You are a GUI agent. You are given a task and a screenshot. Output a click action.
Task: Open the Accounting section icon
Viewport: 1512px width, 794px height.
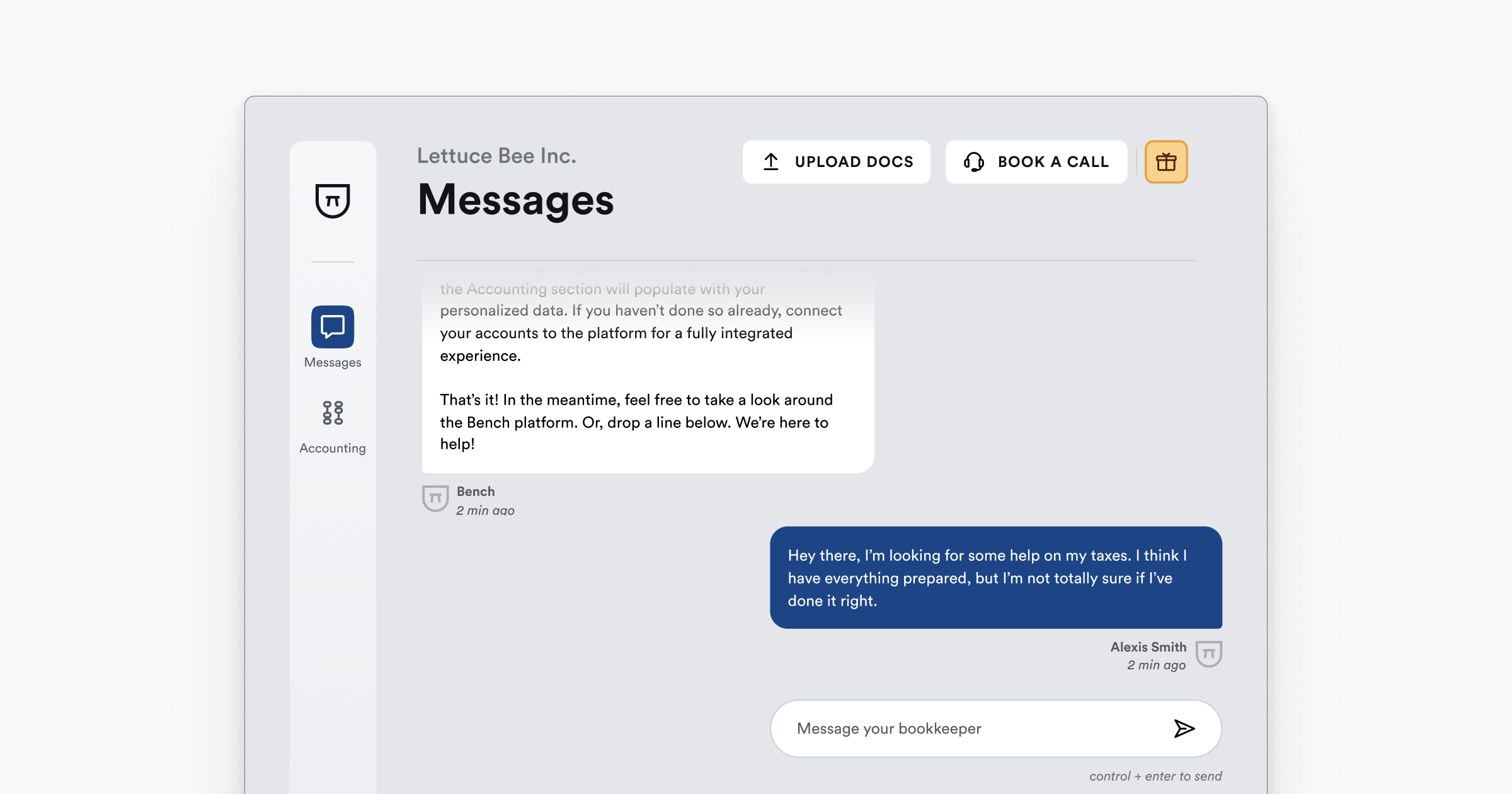(x=333, y=413)
